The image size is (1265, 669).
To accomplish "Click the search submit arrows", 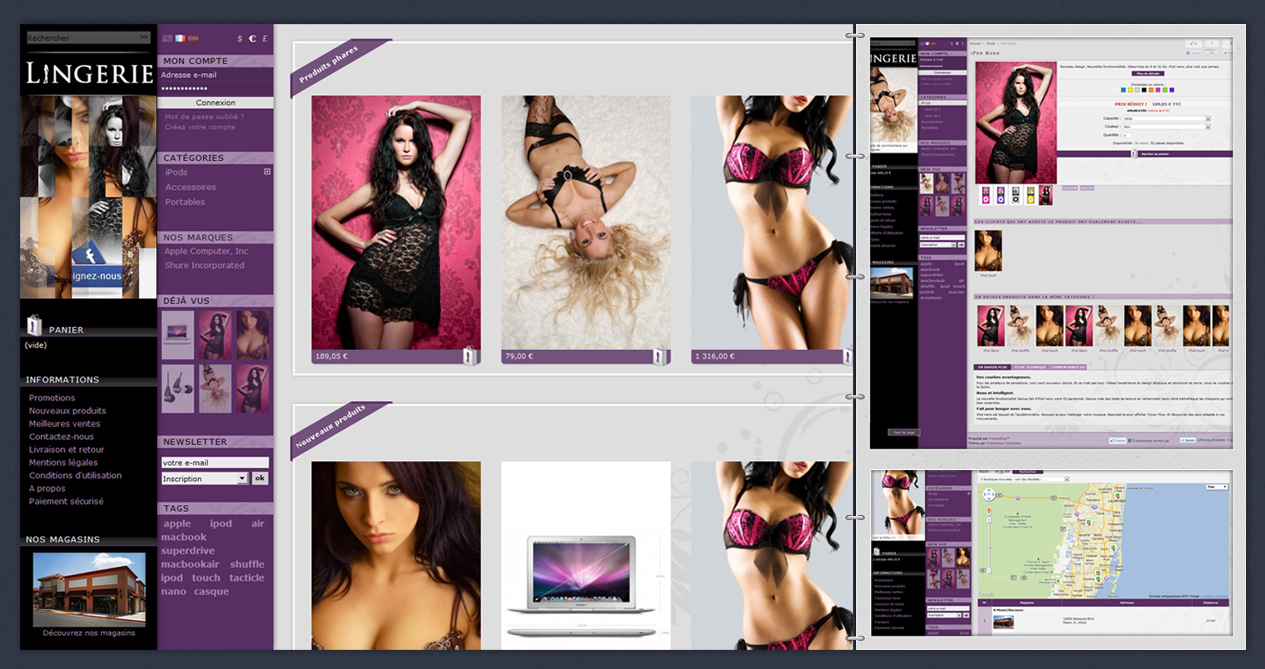I will click(144, 38).
